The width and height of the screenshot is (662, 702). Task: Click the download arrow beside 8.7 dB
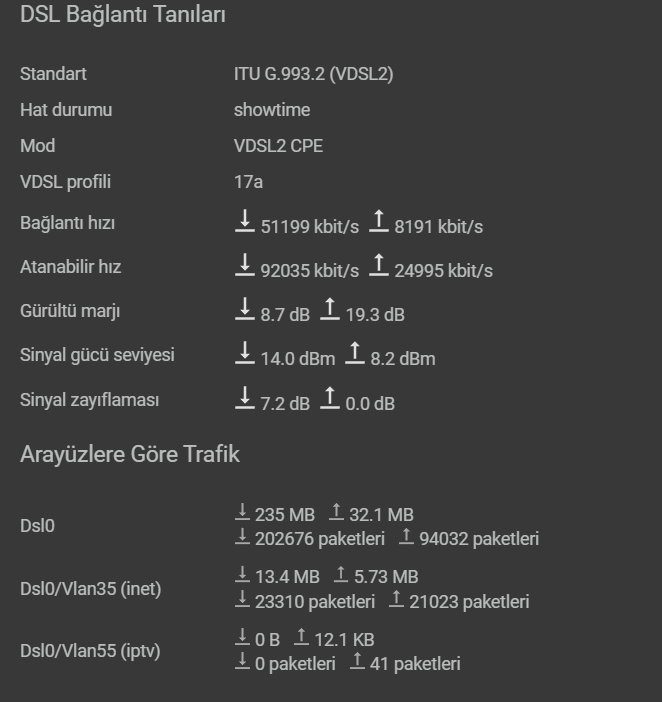244,310
